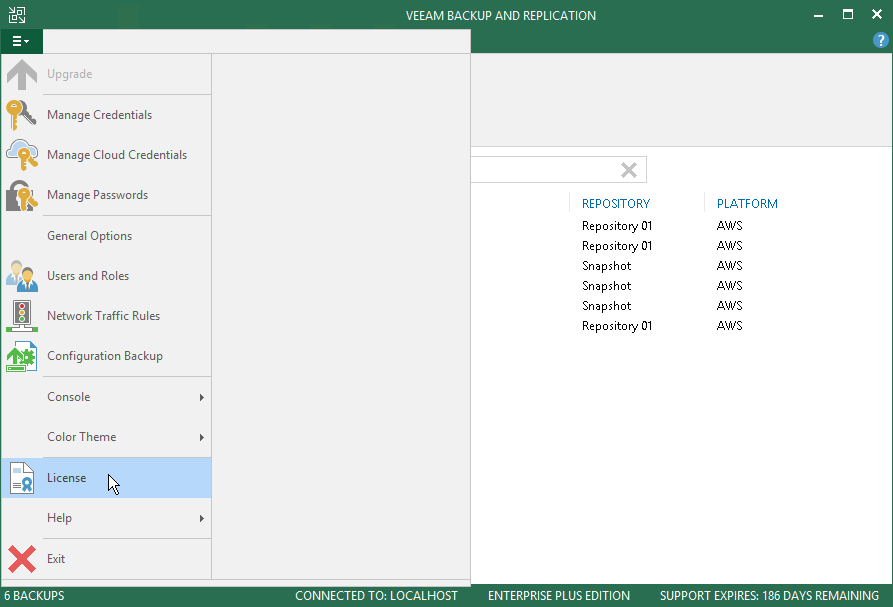Viewport: 893px width, 607px height.
Task: Choose Manage Cloud Credentials menu item
Action: pyautogui.click(x=106, y=155)
